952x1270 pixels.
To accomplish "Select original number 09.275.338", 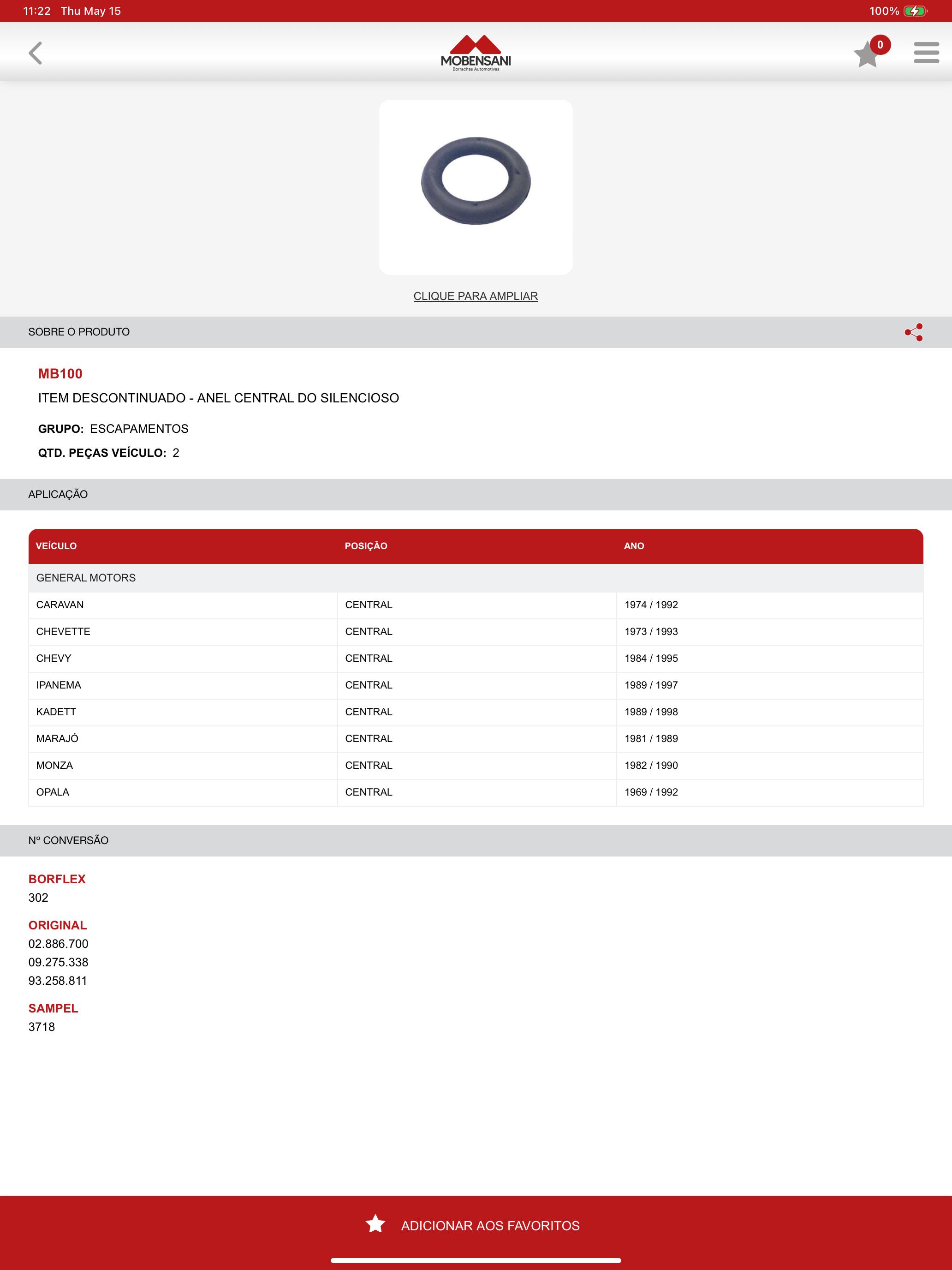I will 59,962.
